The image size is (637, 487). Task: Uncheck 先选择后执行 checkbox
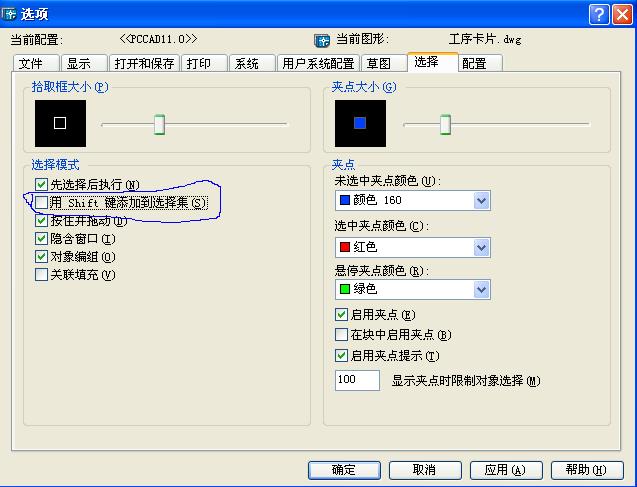click(41, 184)
